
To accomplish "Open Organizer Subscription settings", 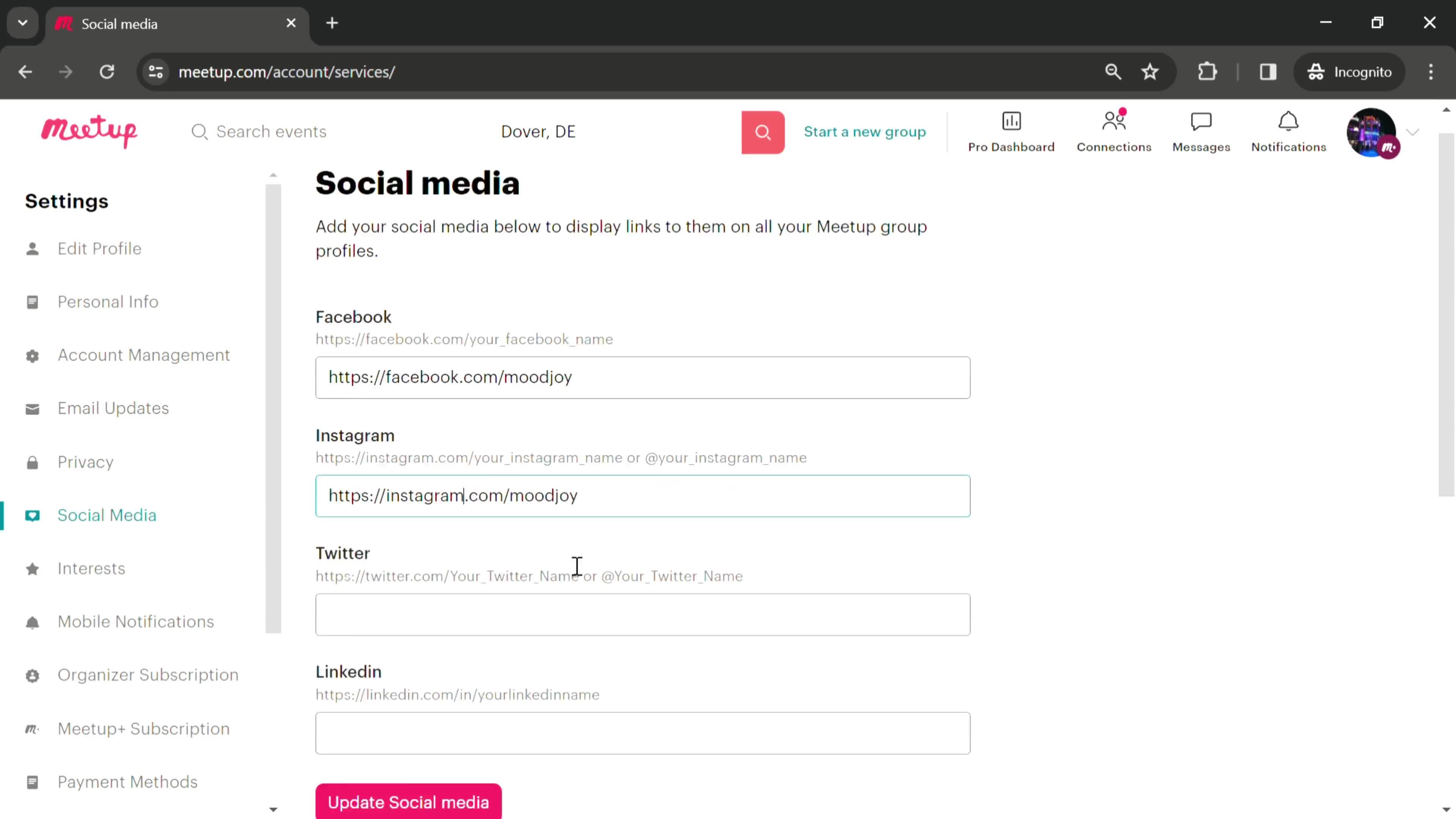I will (x=147, y=675).
